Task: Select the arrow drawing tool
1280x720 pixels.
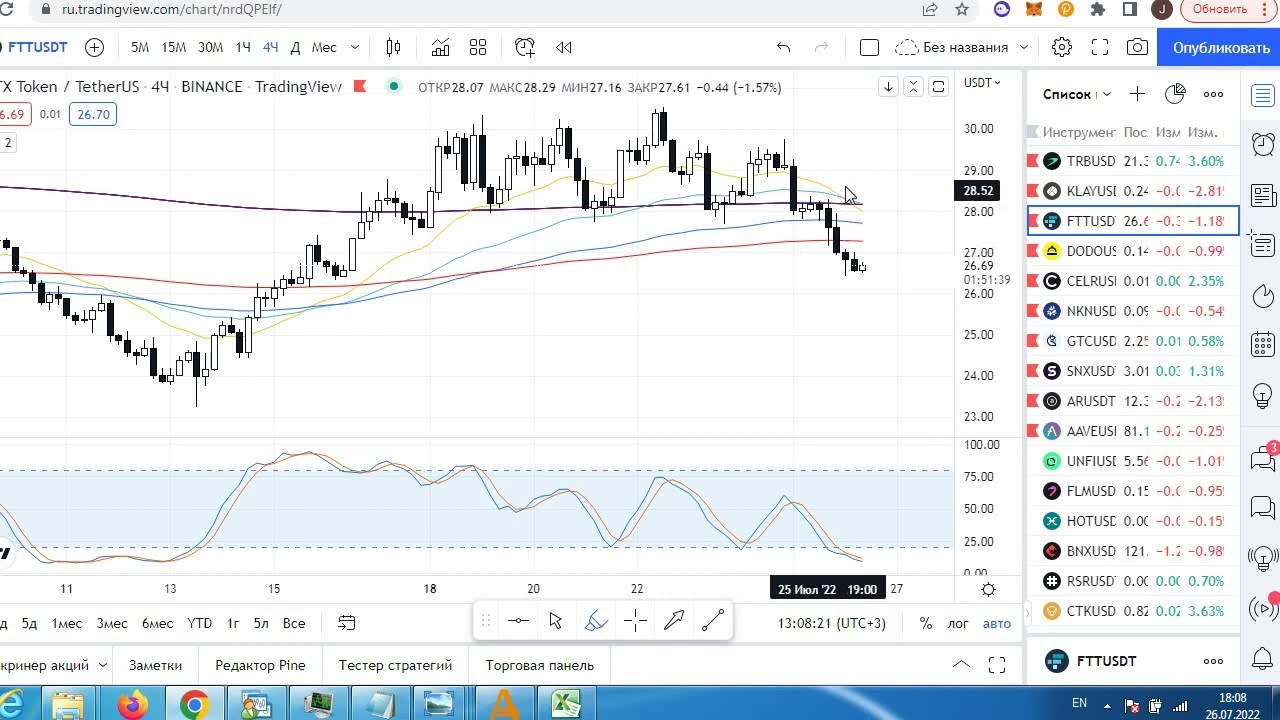Action: [x=674, y=622]
